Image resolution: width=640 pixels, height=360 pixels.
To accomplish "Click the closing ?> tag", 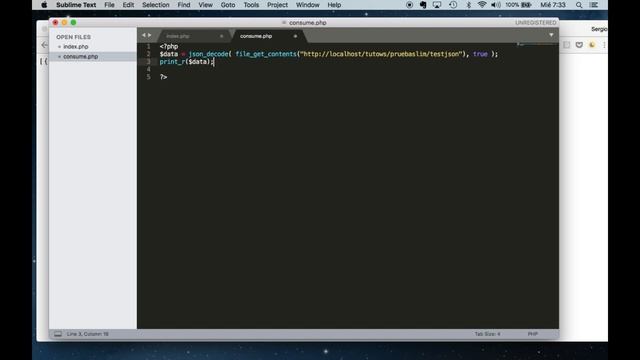I will tap(163, 77).
